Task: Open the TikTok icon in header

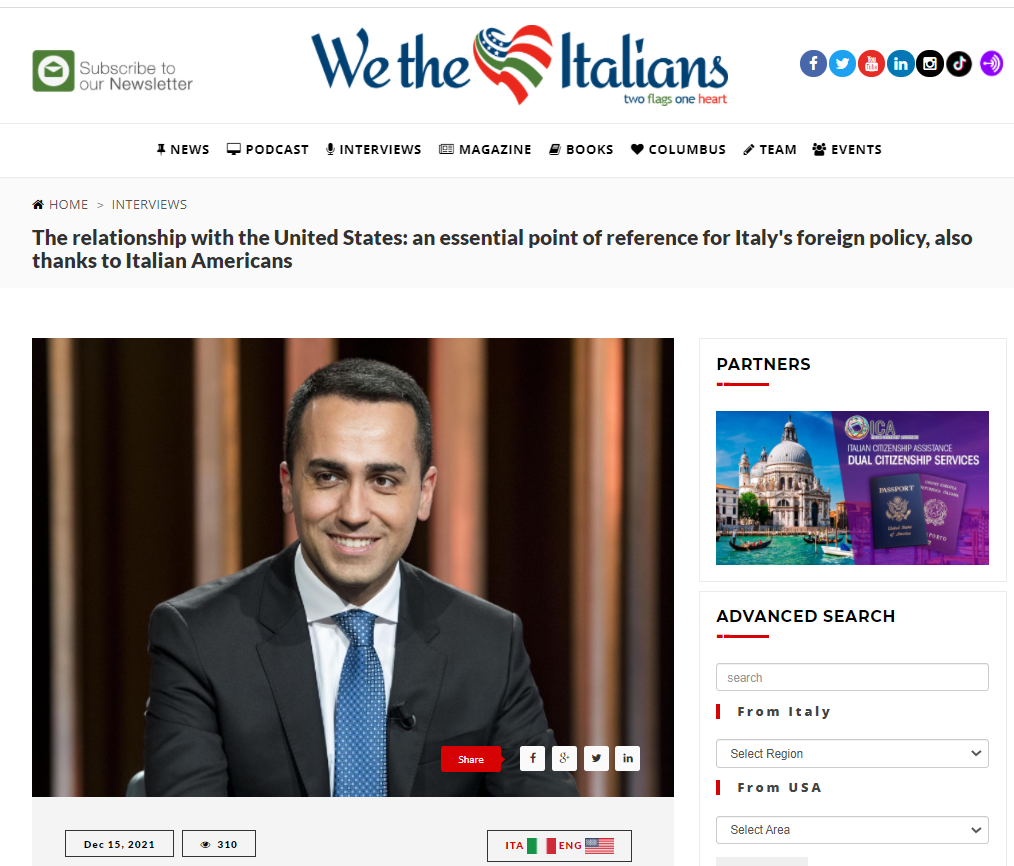Action: pos(959,63)
